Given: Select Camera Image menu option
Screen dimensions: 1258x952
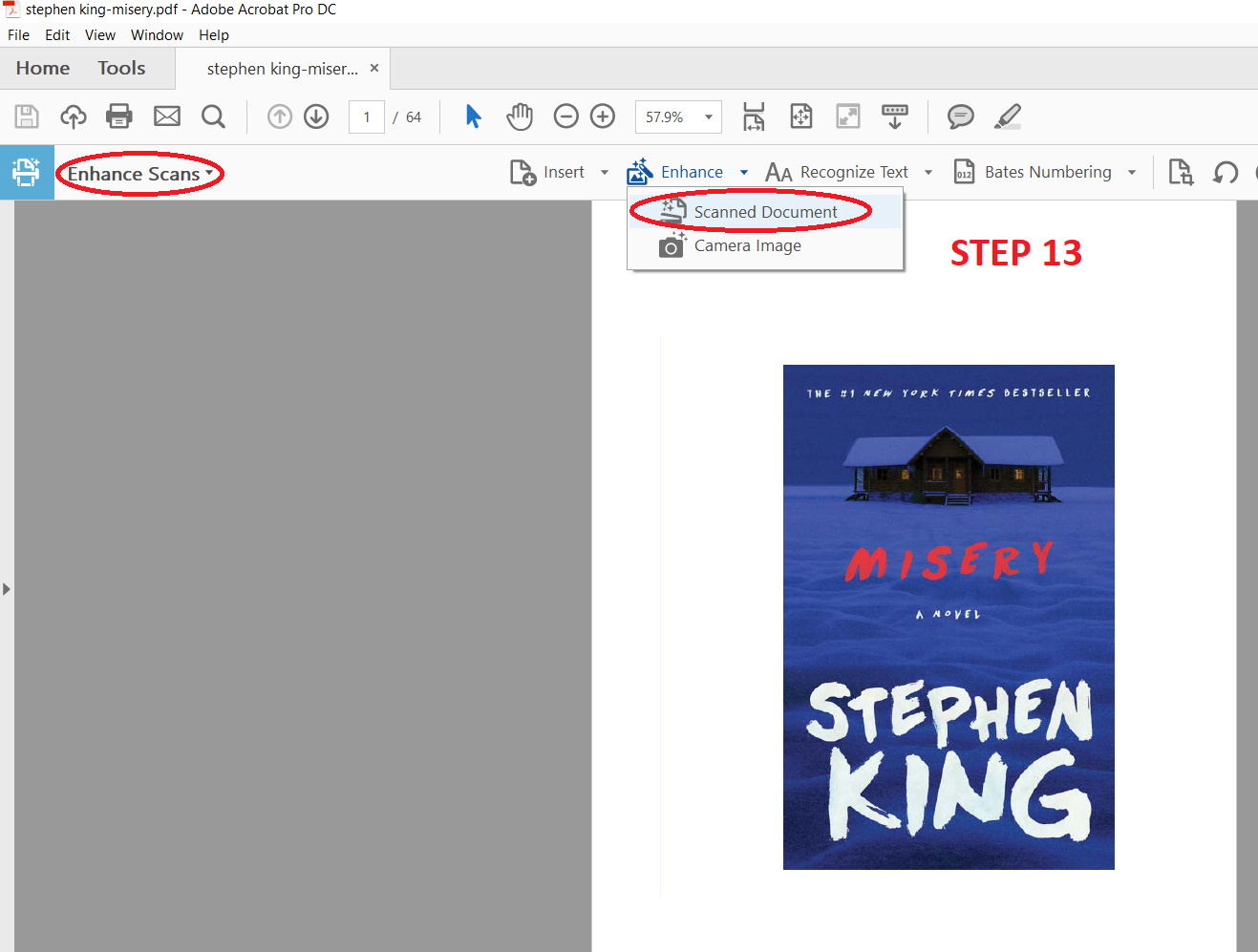Looking at the screenshot, I should click(x=747, y=246).
